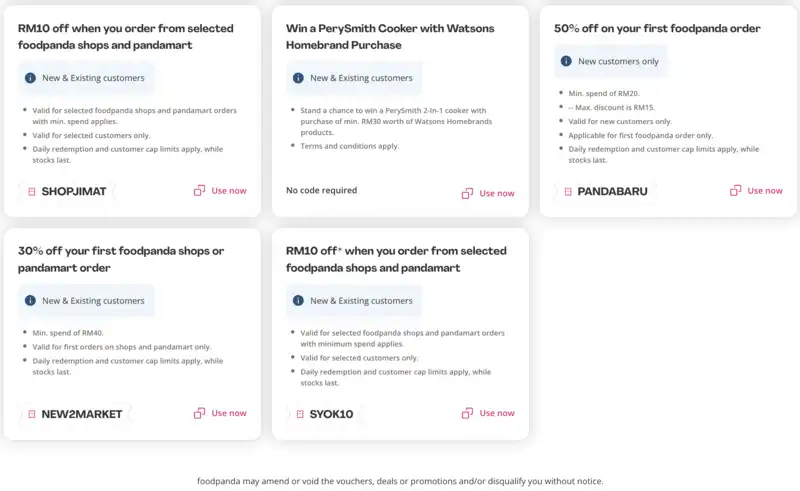Open the 50% off first foodpanda order title

coord(657,28)
